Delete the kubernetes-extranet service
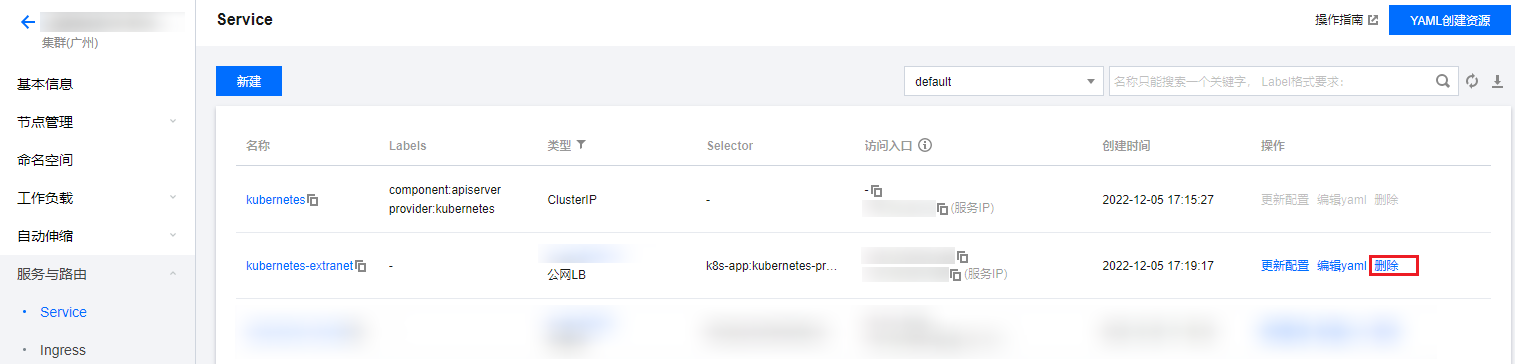The width and height of the screenshot is (1515, 364). [1386, 266]
